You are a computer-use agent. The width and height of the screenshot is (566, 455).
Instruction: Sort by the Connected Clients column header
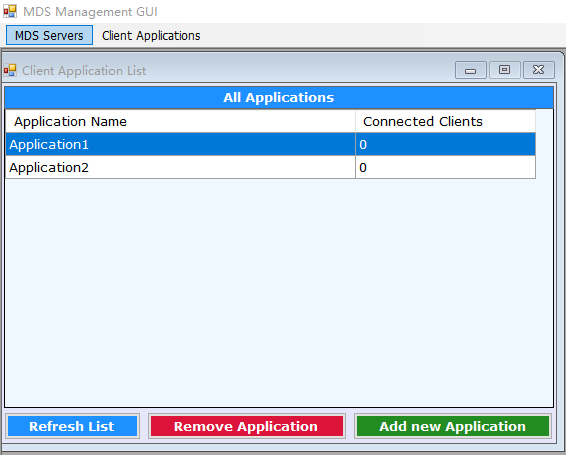[x=445, y=121]
